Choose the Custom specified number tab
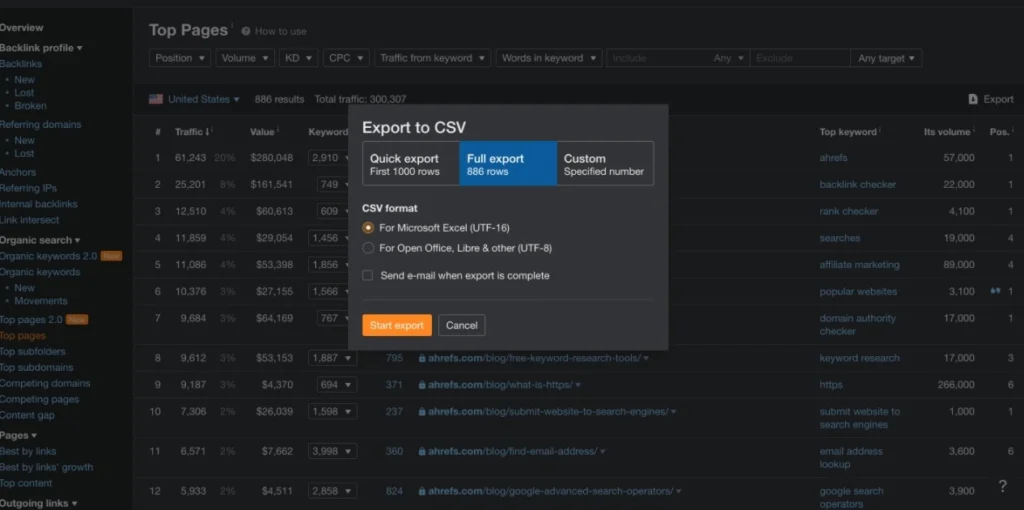Screen dimensions: 1024x510 coord(604,164)
